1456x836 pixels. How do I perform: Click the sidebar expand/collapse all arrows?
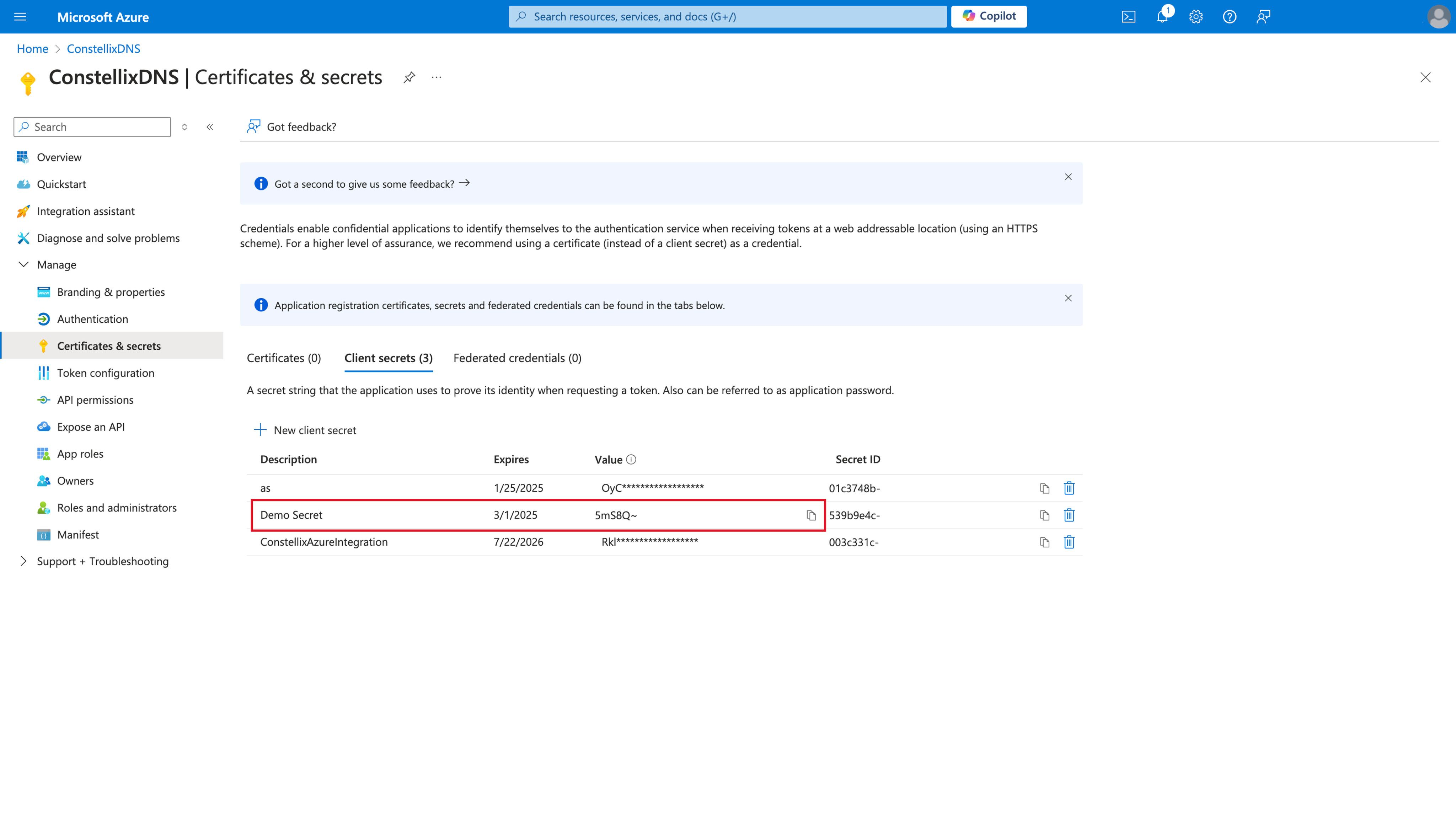[184, 127]
